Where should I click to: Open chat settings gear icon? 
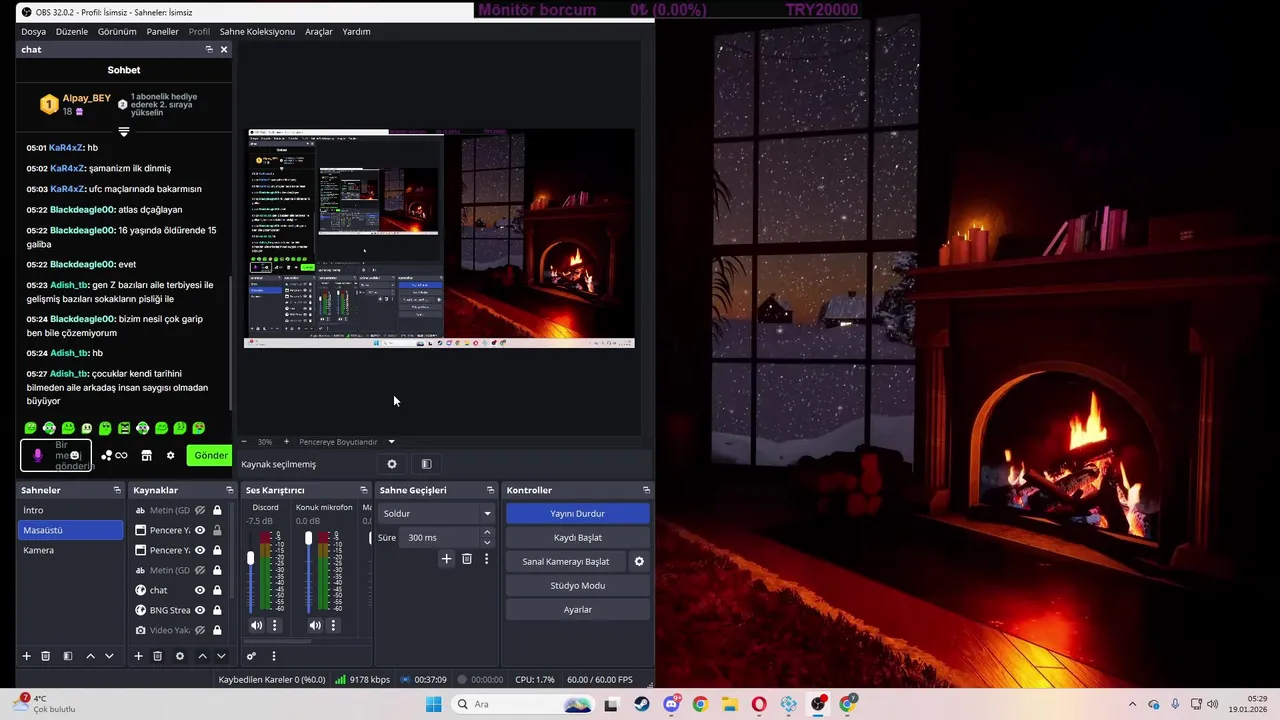point(170,455)
